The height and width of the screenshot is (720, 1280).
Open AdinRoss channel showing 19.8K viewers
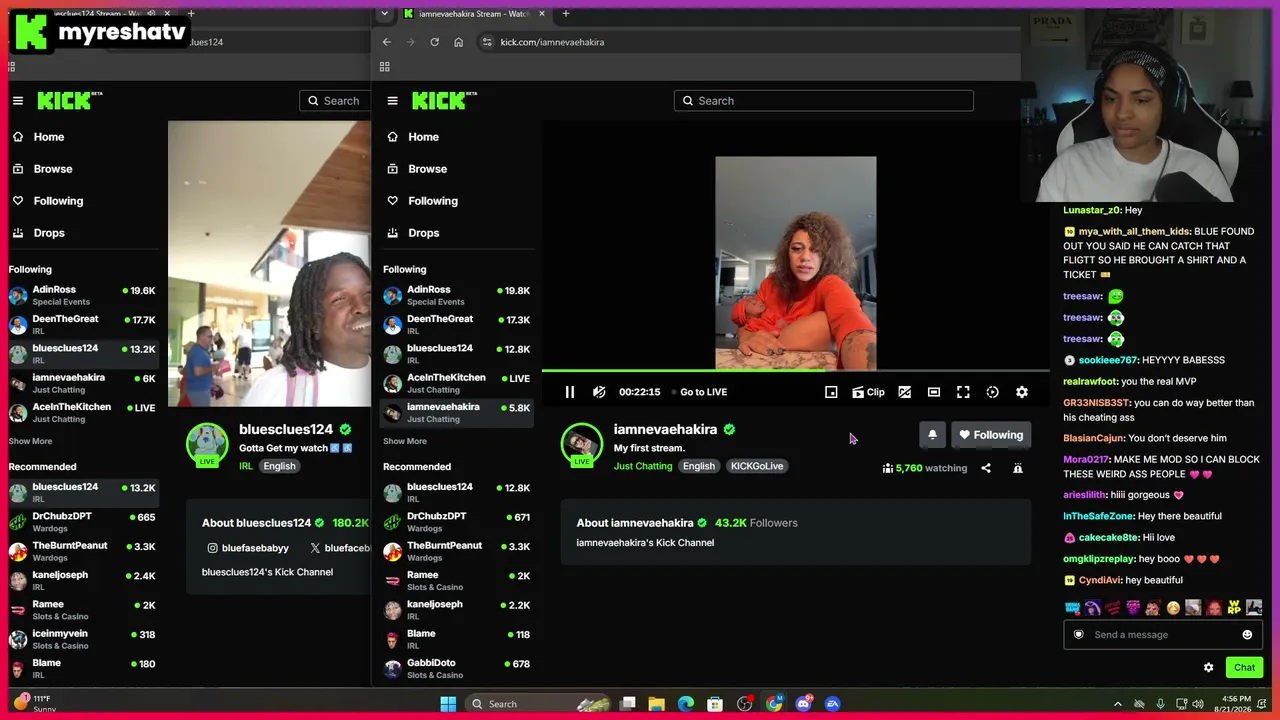[457, 295]
